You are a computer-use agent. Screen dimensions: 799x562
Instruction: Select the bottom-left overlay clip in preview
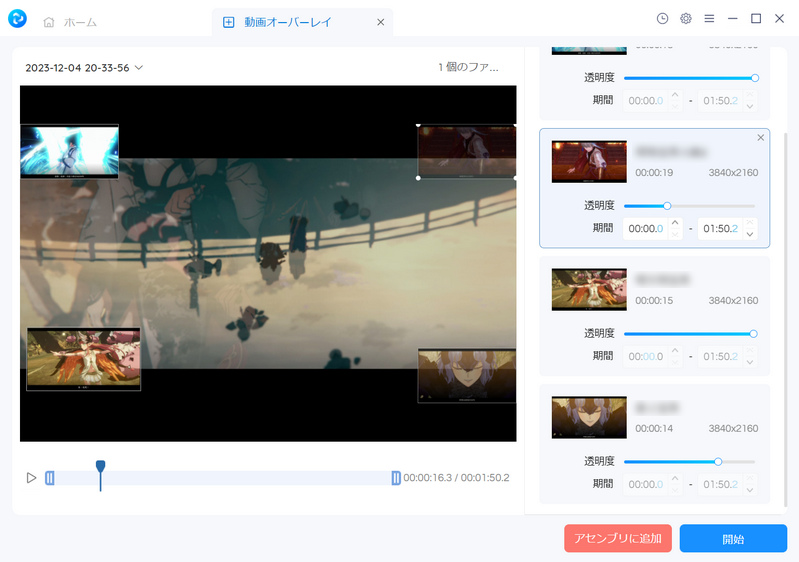pos(84,359)
